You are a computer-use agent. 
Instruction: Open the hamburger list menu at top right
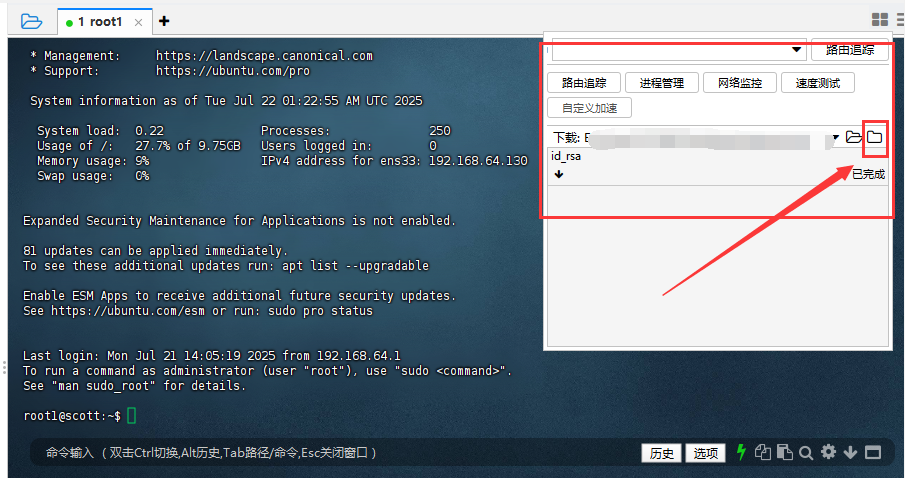(x=898, y=20)
